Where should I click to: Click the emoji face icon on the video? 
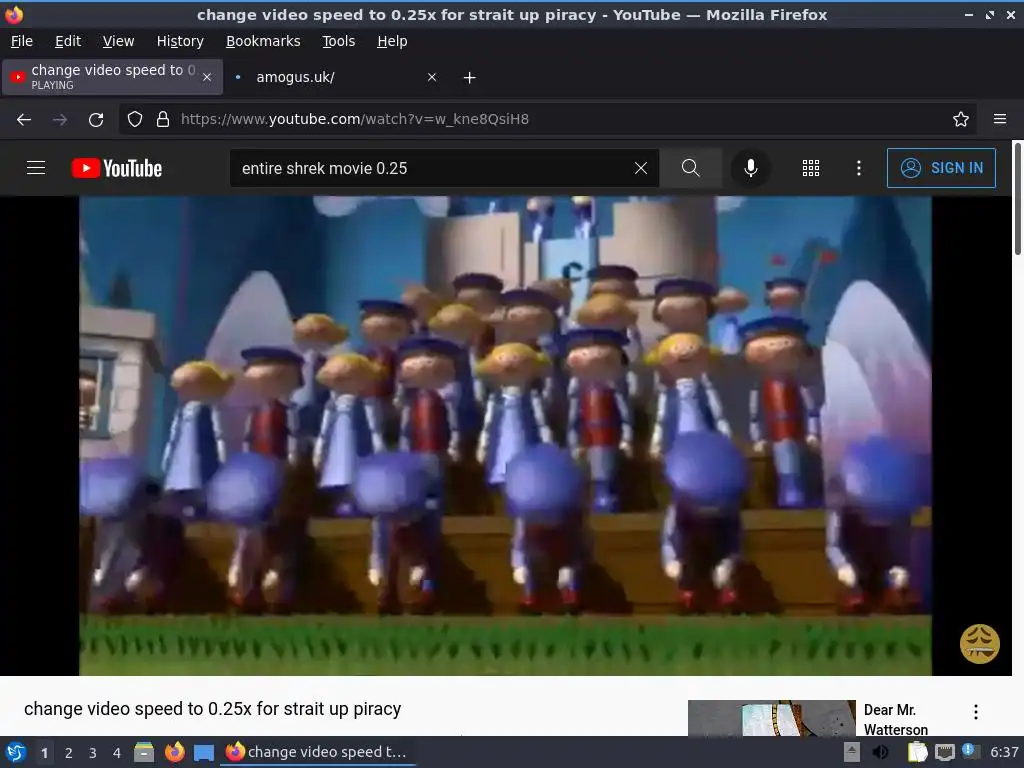[979, 644]
